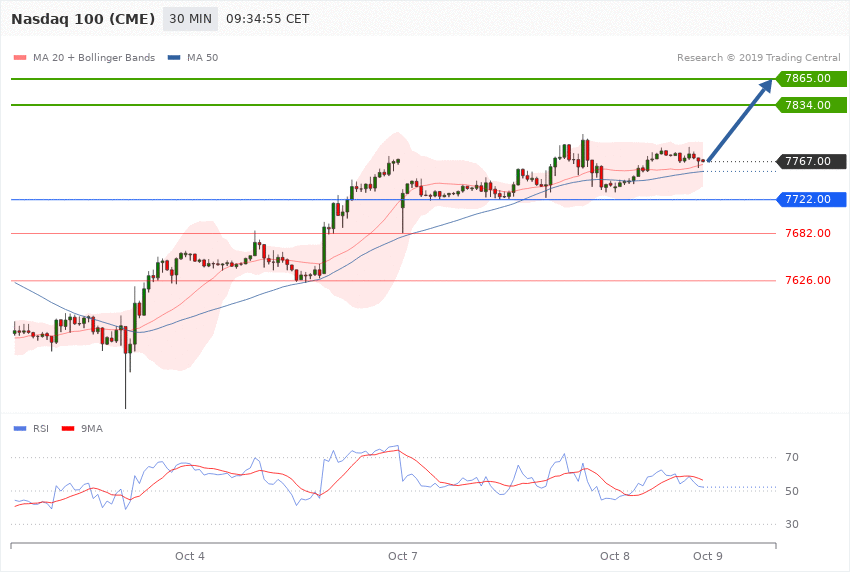Click the 7834.00 resistance price label
Image resolution: width=850 pixels, height=576 pixels.
(x=812, y=105)
